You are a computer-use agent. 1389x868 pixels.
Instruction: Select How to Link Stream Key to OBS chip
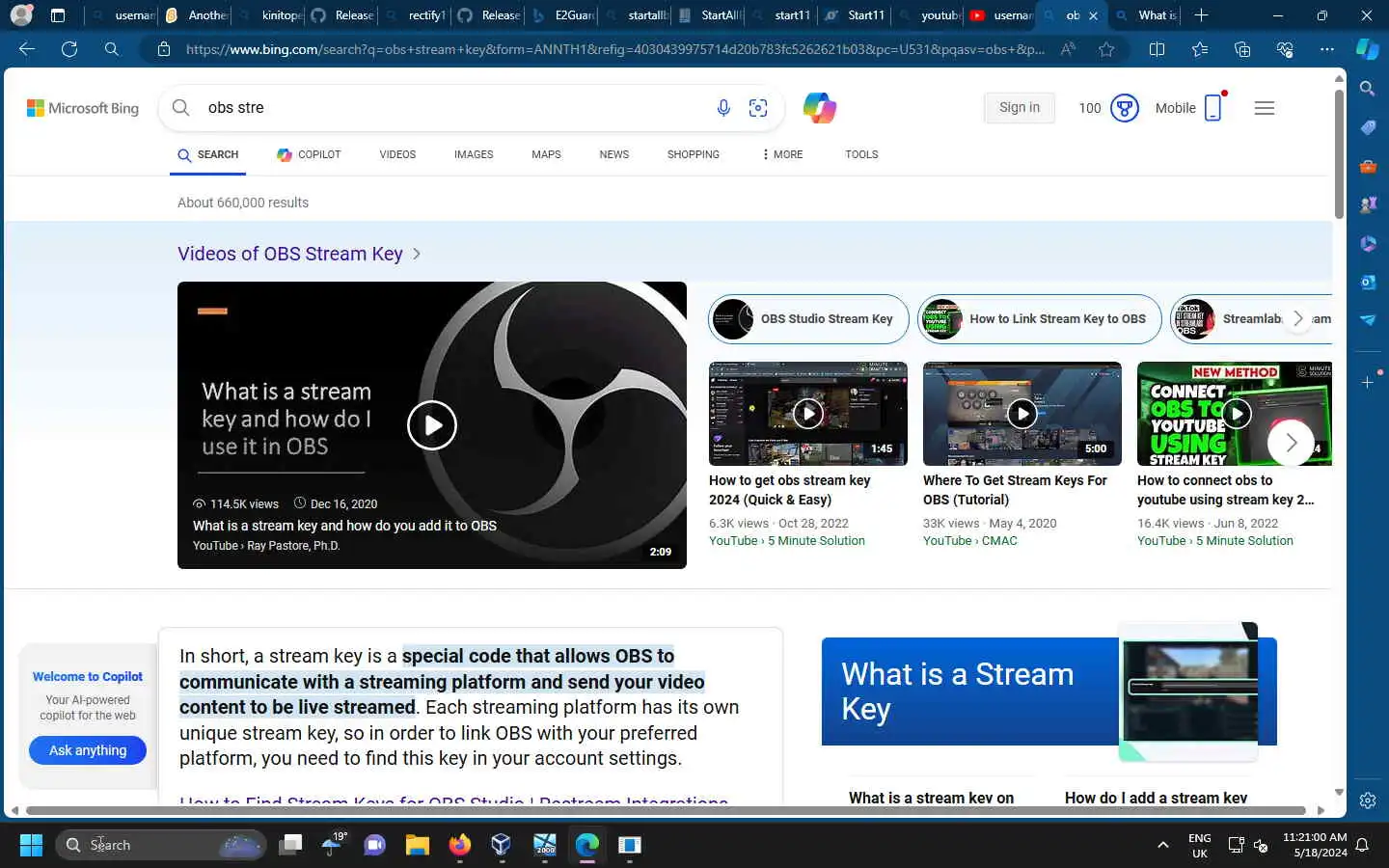pos(1039,318)
